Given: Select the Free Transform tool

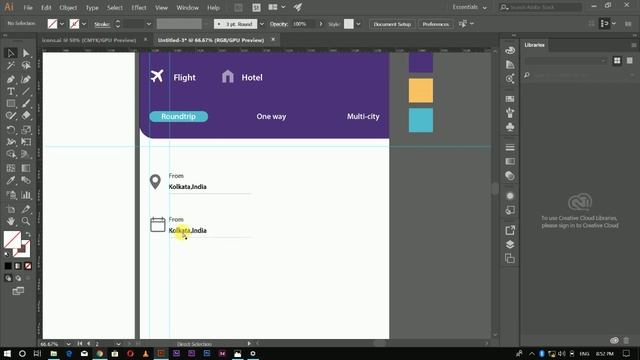Looking at the screenshot, I should click(x=26, y=142).
